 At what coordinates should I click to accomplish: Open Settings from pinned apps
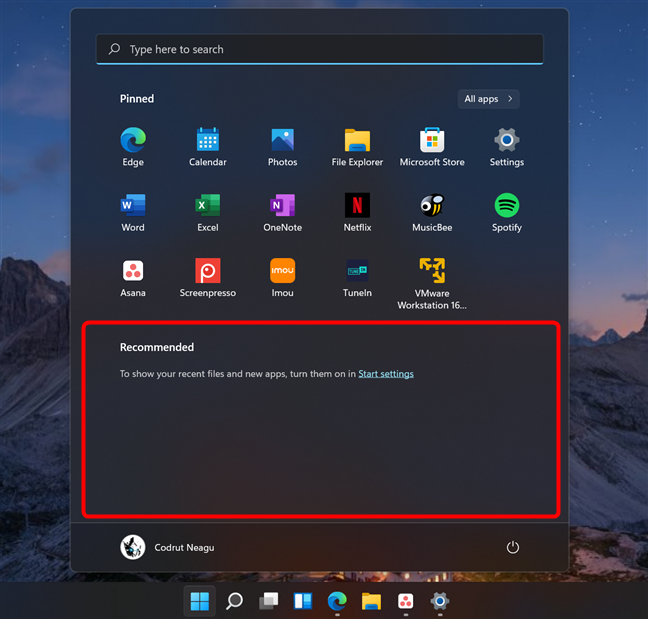pos(507,147)
